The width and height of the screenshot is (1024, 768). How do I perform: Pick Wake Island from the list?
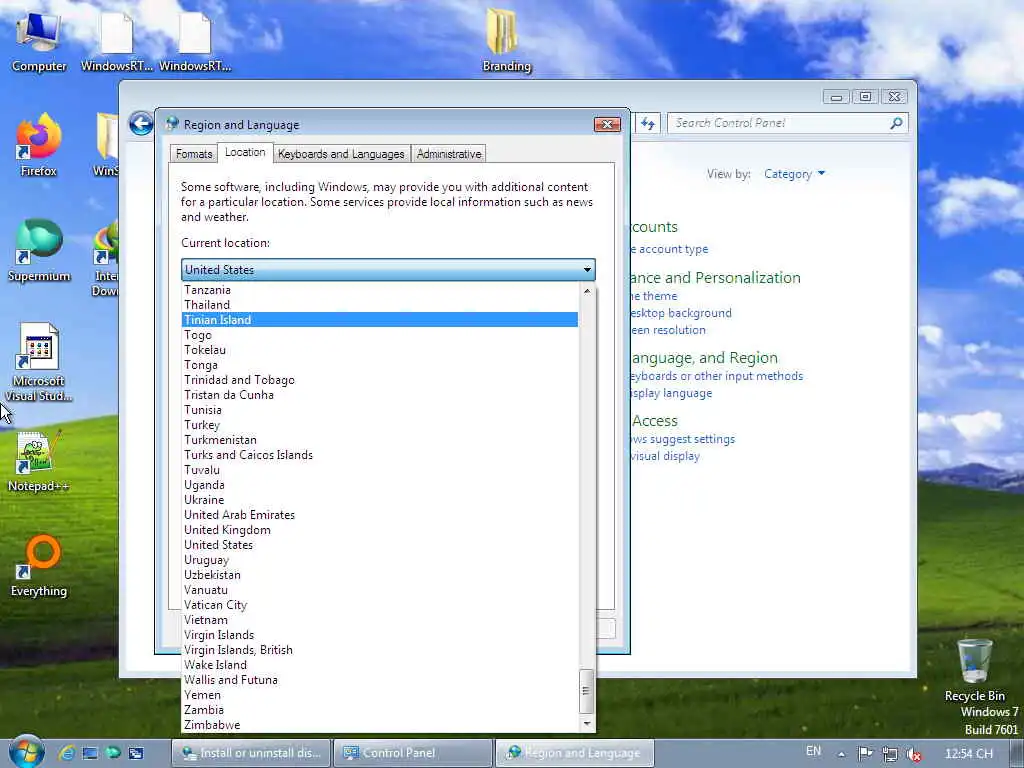tap(379, 665)
